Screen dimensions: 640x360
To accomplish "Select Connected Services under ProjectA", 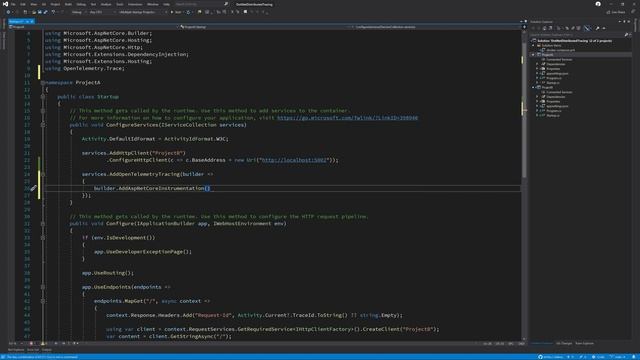I will (559, 60).
